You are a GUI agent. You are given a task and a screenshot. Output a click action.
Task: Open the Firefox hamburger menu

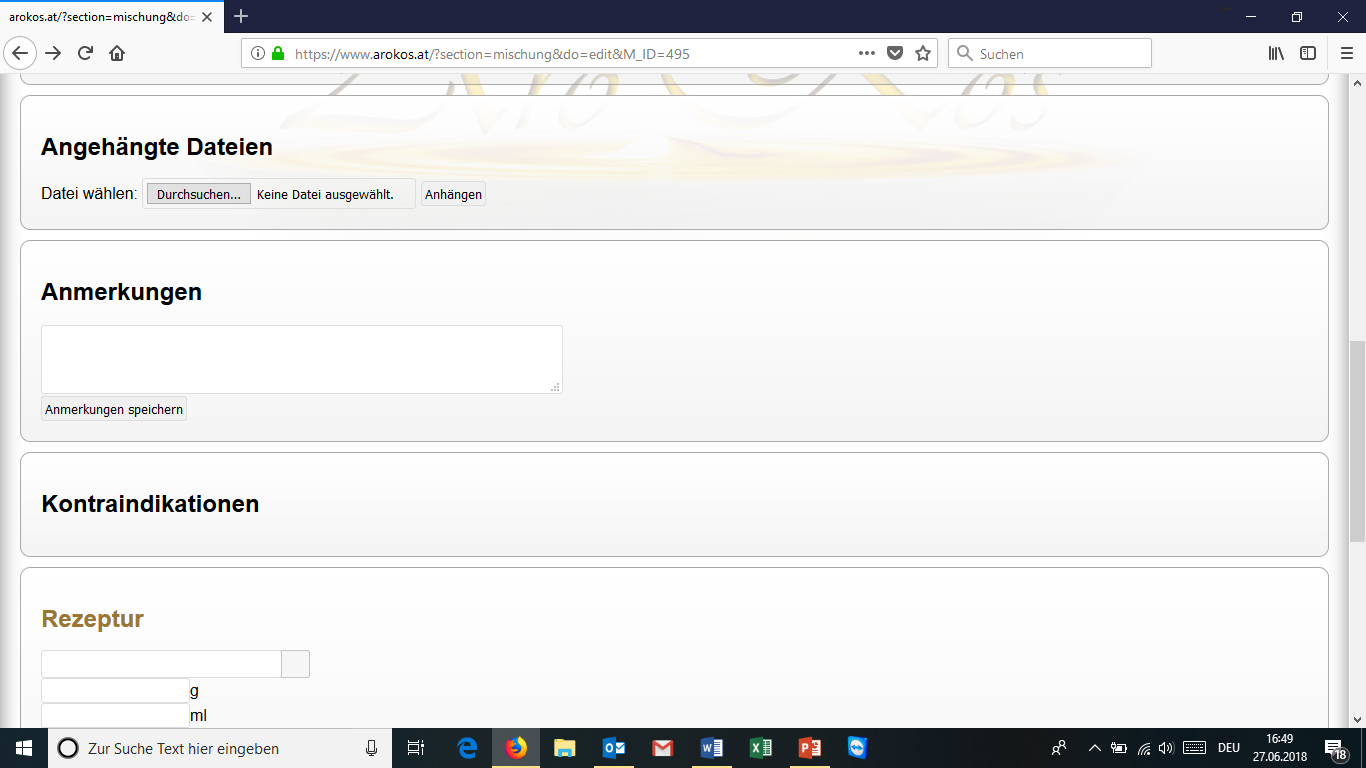[1347, 53]
